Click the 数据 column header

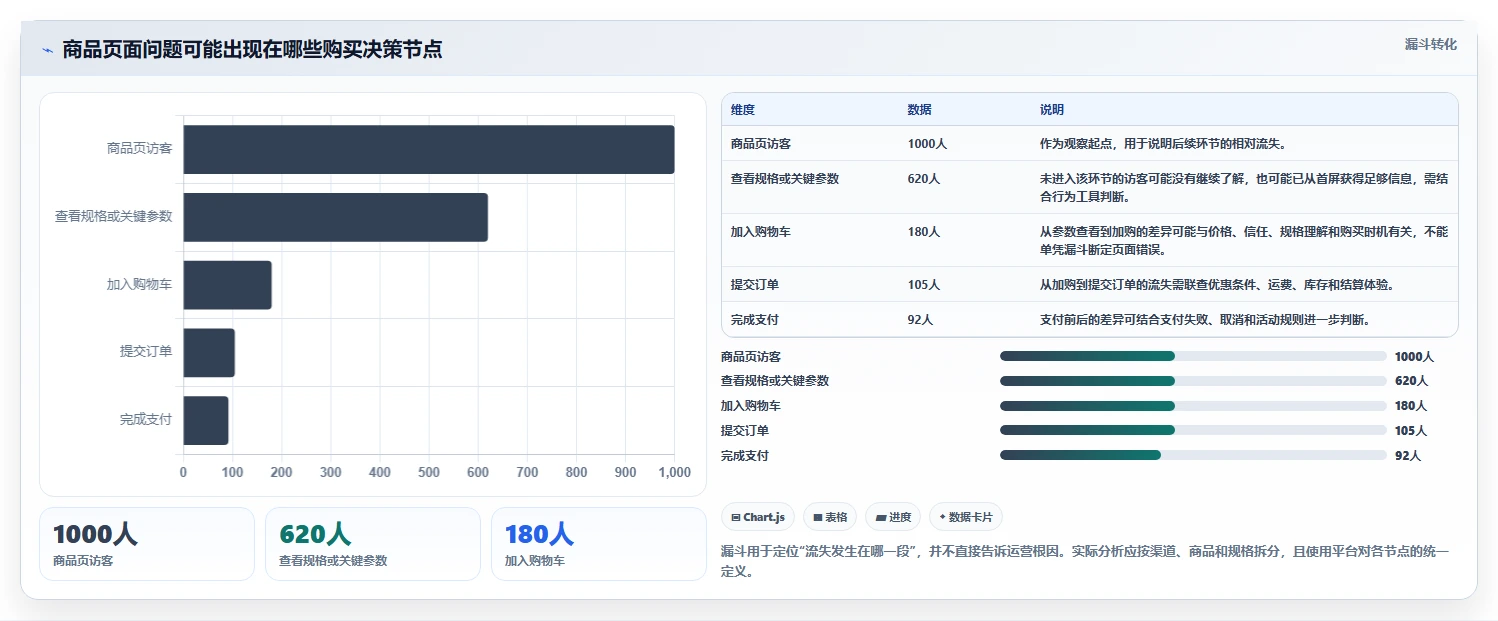pos(920,110)
